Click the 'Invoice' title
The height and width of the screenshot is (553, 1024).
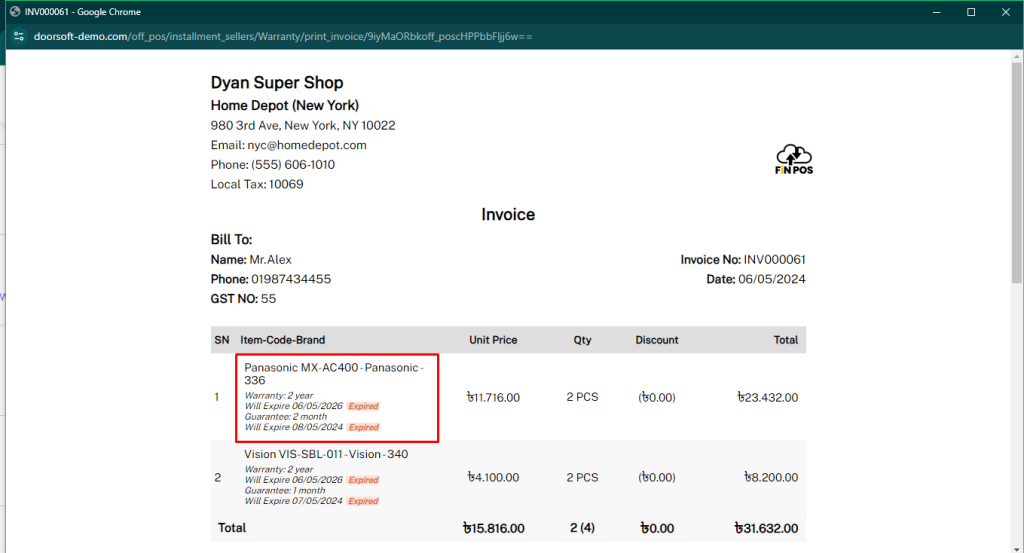(508, 215)
